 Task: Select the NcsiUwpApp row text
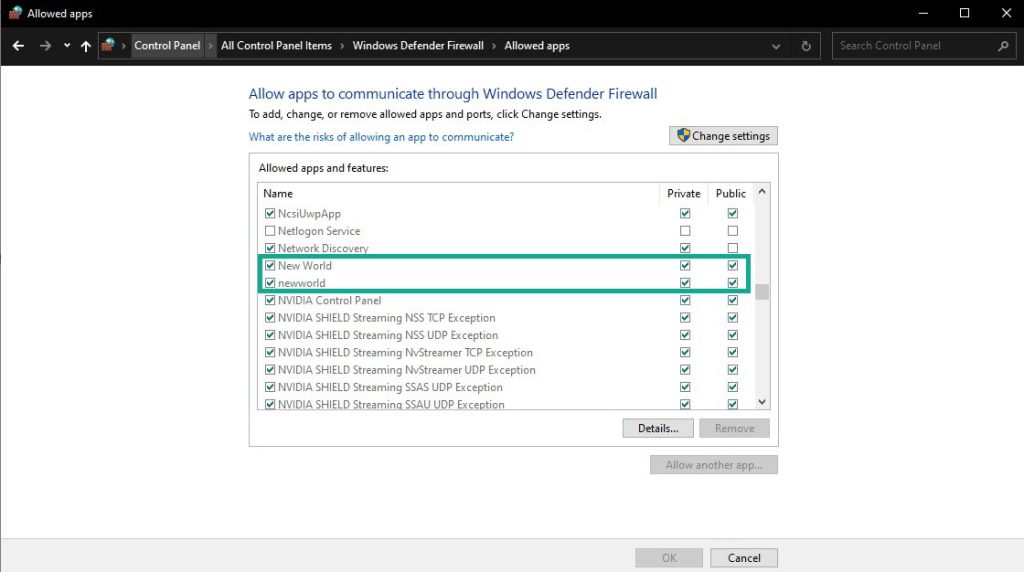tap(309, 214)
